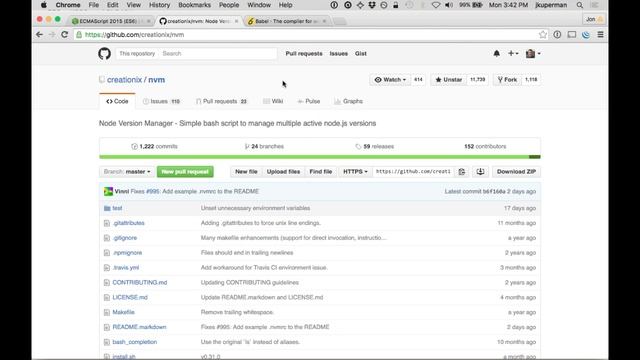Toggle the Watch repository button

click(x=390, y=80)
